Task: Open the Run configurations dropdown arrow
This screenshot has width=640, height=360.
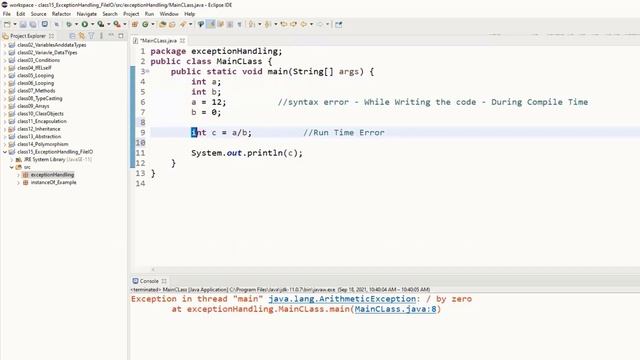Action: (92, 24)
